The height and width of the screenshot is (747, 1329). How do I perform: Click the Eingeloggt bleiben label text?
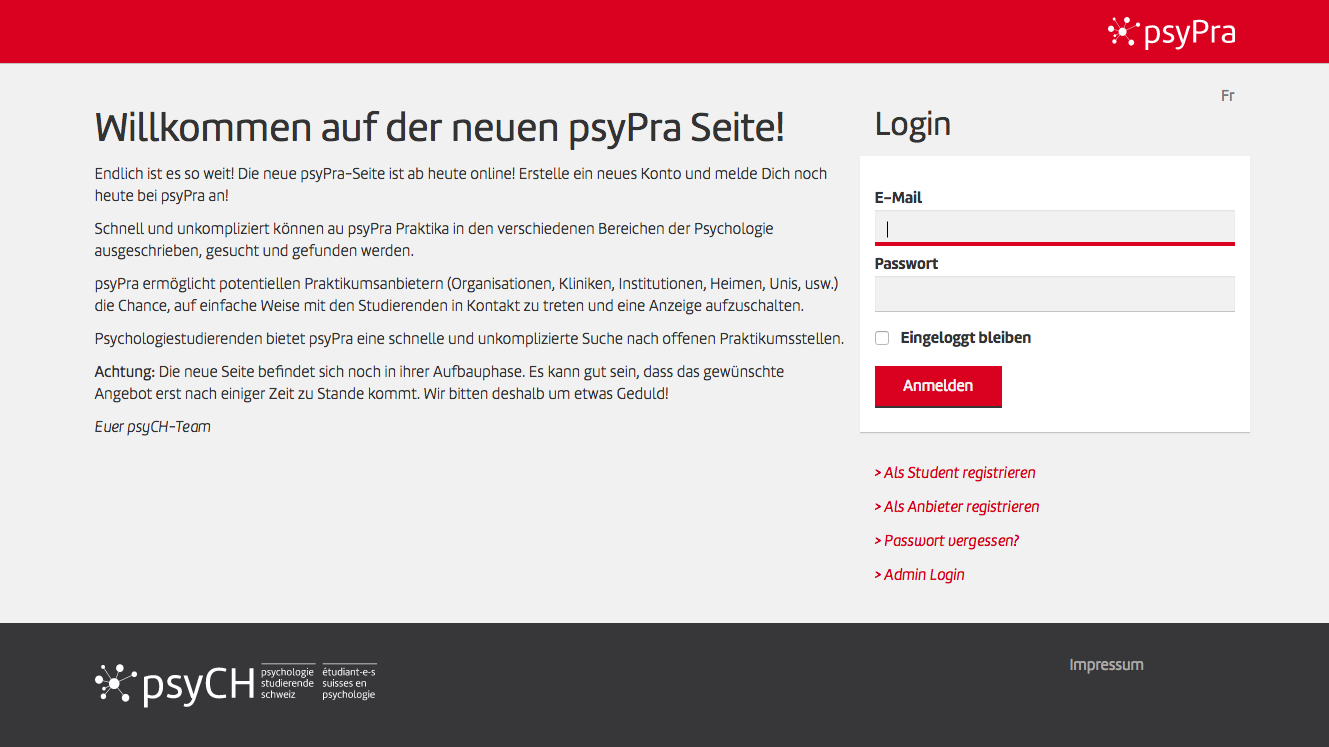(x=966, y=338)
